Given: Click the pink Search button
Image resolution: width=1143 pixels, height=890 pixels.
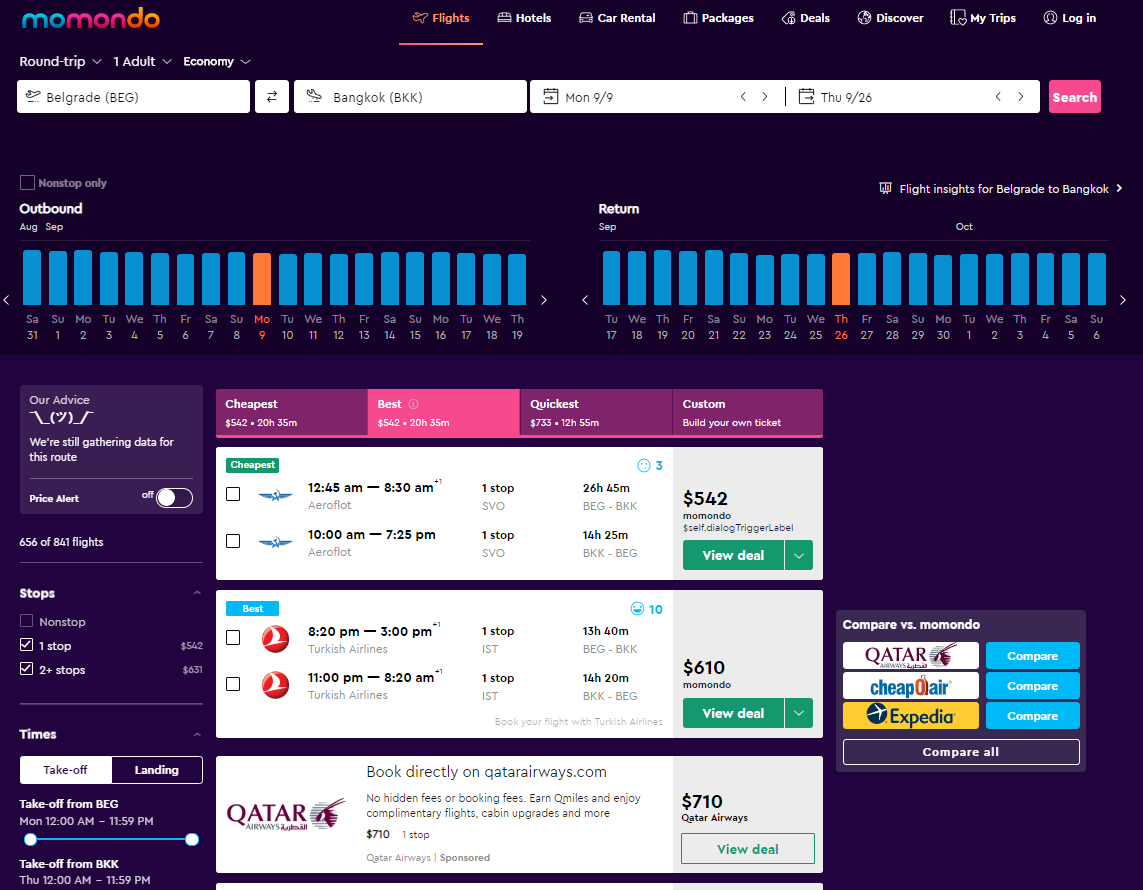Looking at the screenshot, I should tap(1074, 97).
